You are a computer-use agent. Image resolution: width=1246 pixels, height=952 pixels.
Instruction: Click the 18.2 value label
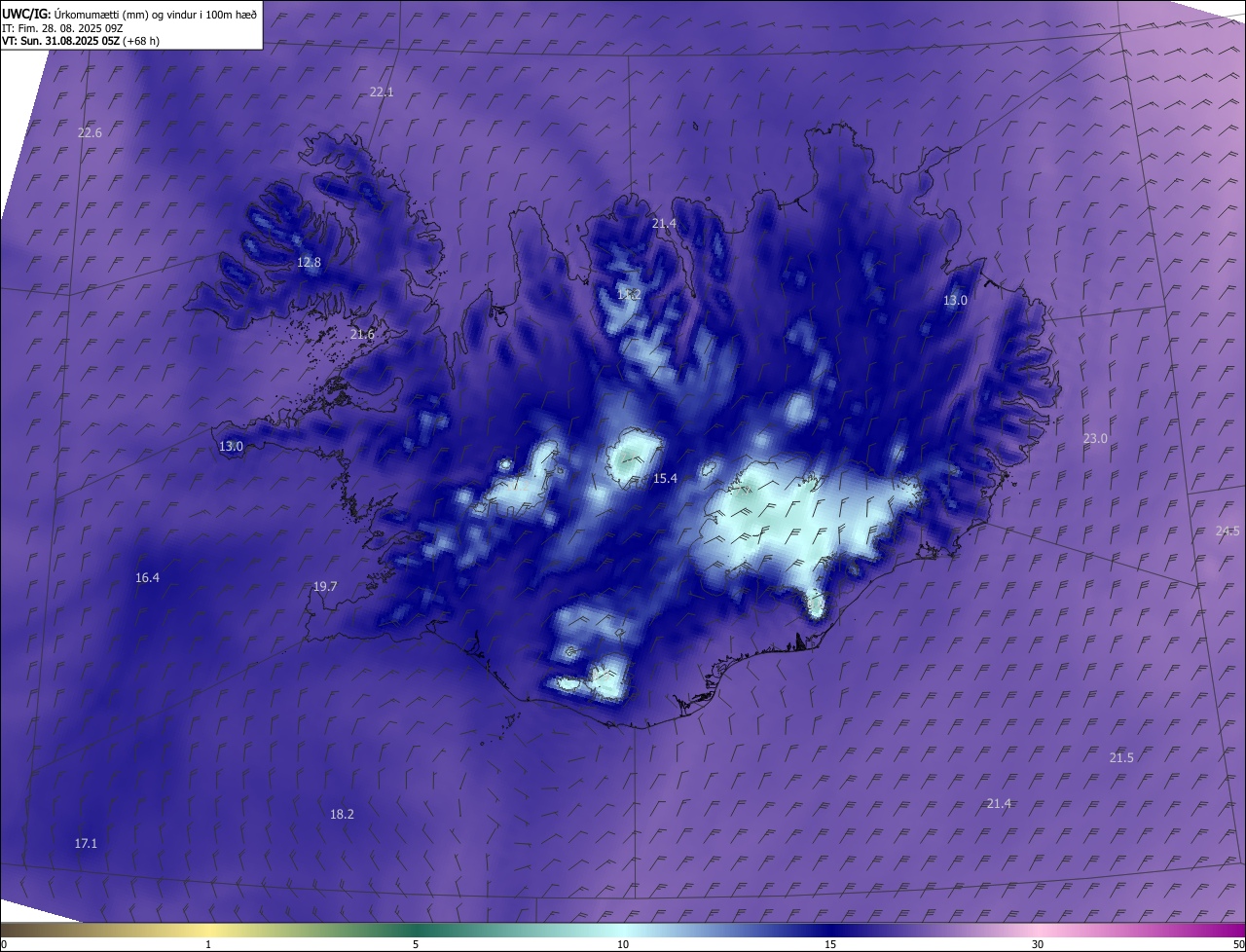[x=342, y=814]
